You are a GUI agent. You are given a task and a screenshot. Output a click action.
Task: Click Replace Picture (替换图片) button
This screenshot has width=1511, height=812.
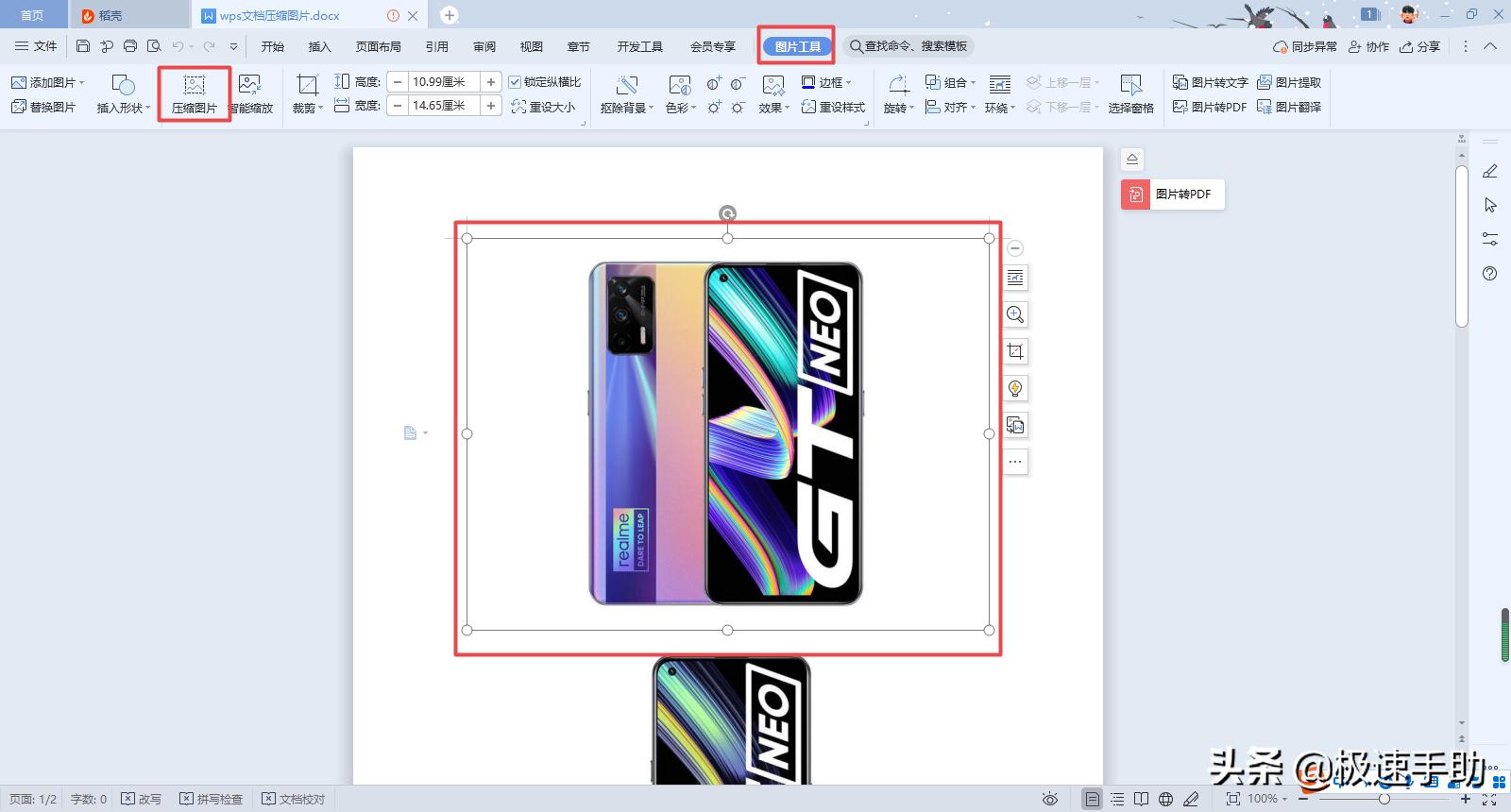point(43,107)
